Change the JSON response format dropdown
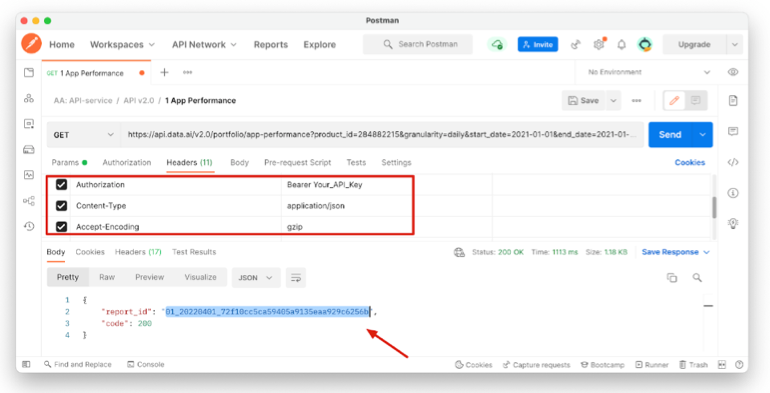 click(256, 278)
